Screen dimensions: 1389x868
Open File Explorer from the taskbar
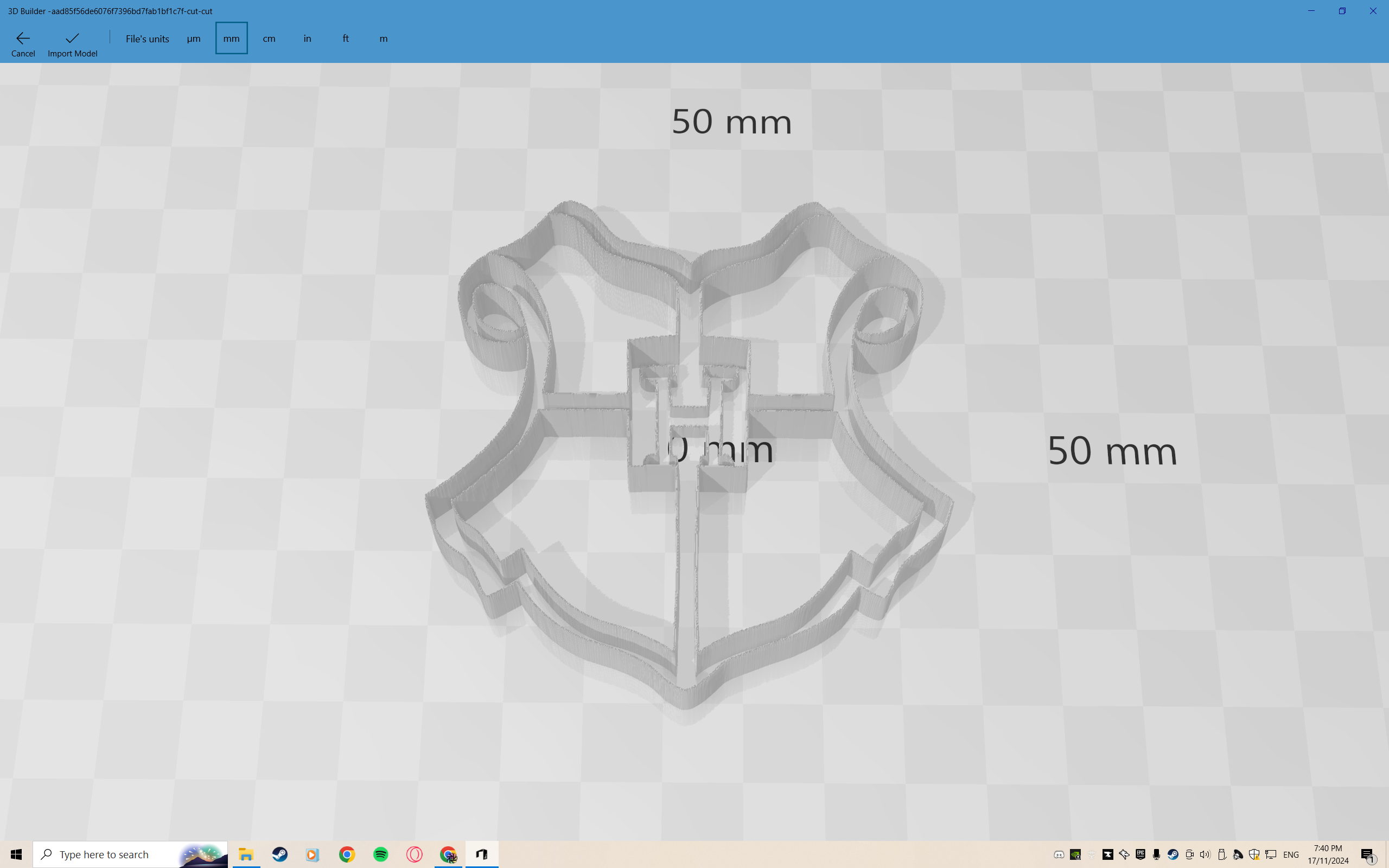pos(246,855)
